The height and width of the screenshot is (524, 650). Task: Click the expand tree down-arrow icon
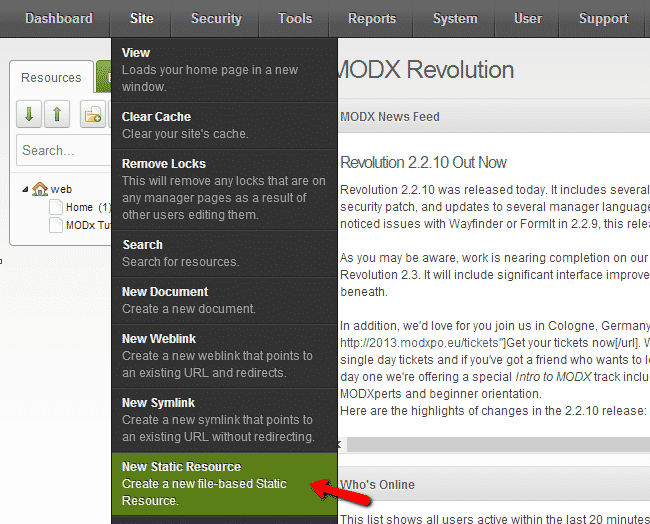coord(29,115)
